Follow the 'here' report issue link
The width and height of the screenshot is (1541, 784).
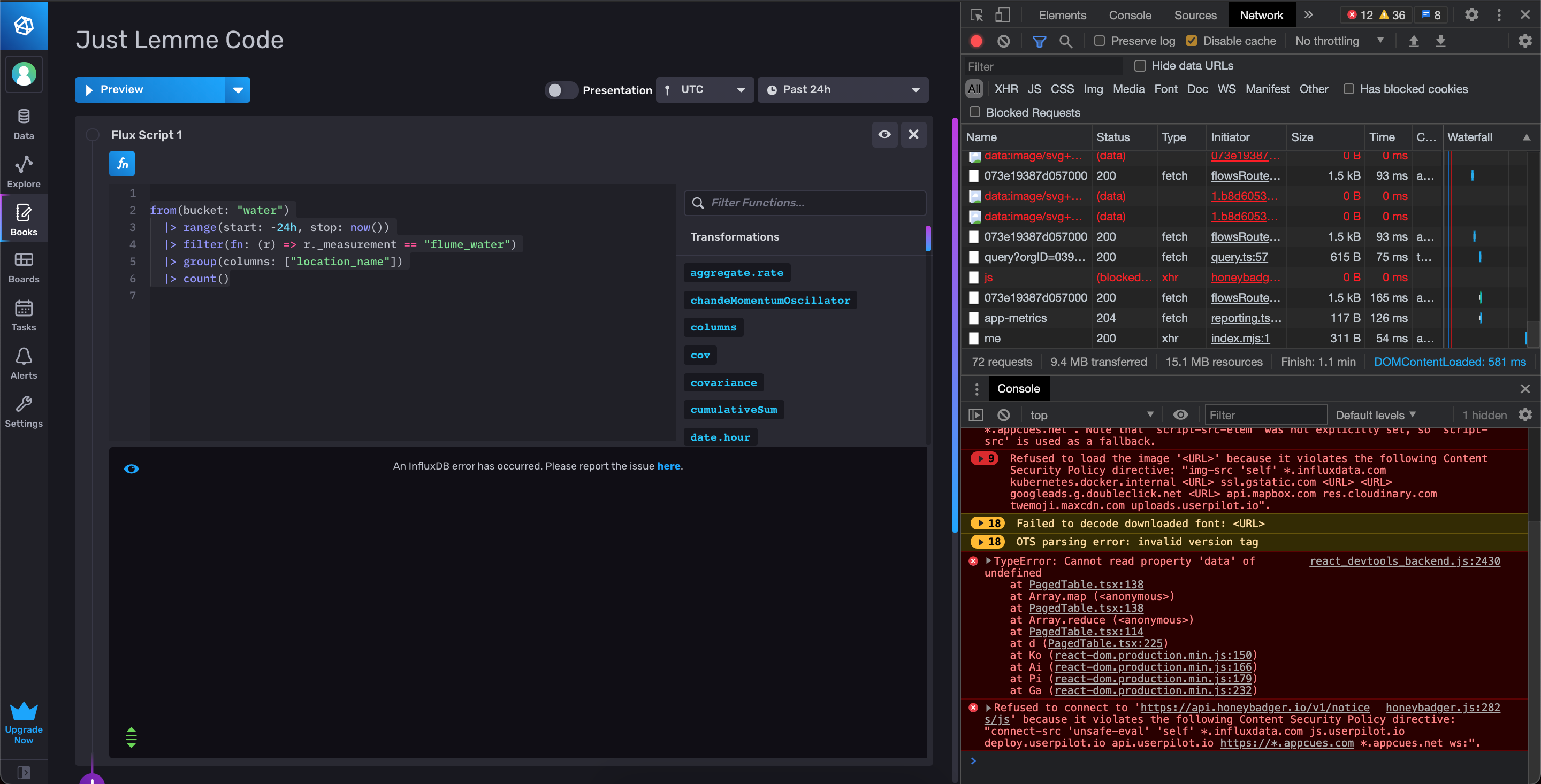point(668,466)
